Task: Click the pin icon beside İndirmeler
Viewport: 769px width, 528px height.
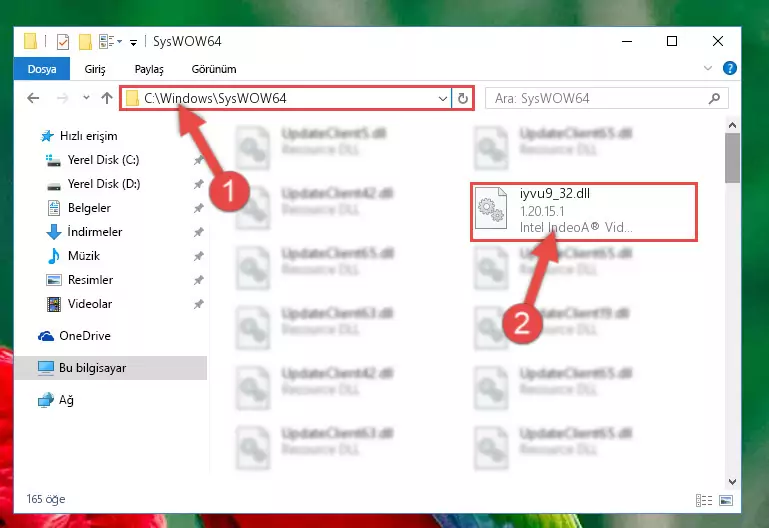Action: pyautogui.click(x=198, y=232)
